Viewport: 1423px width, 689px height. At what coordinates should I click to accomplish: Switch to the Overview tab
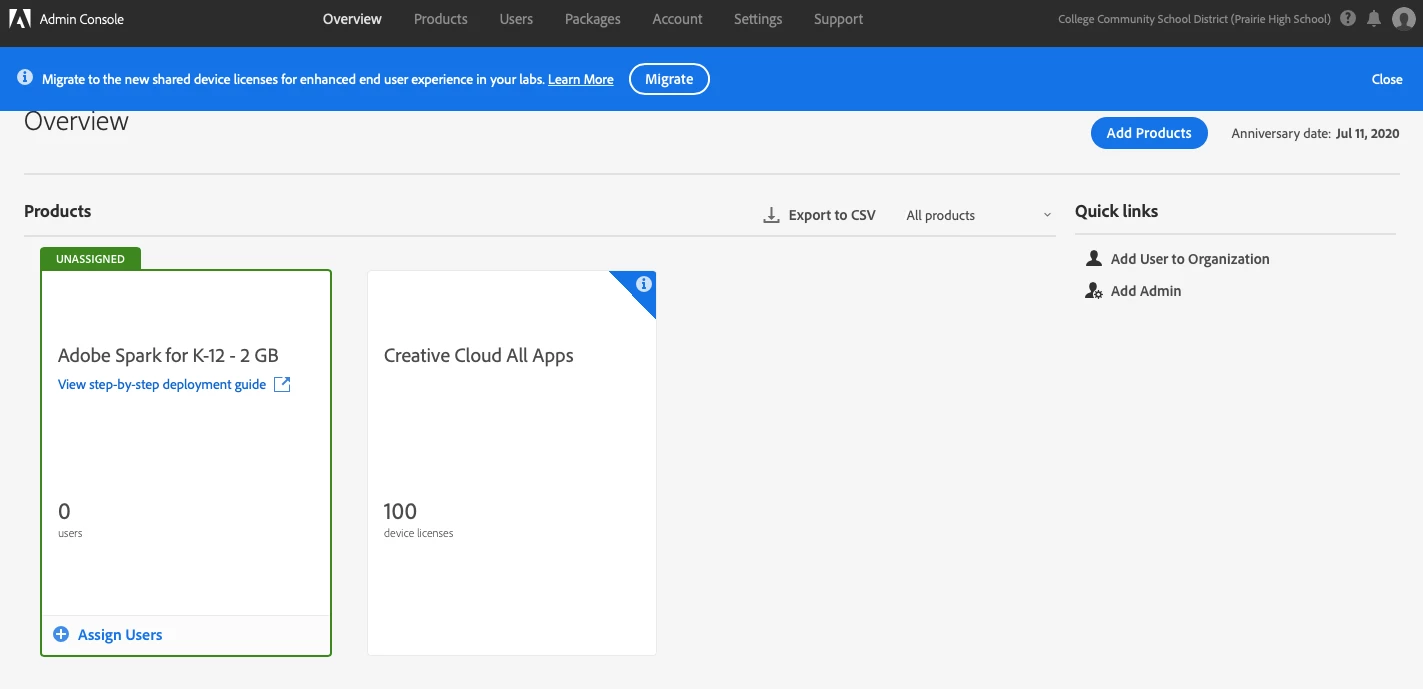point(352,19)
